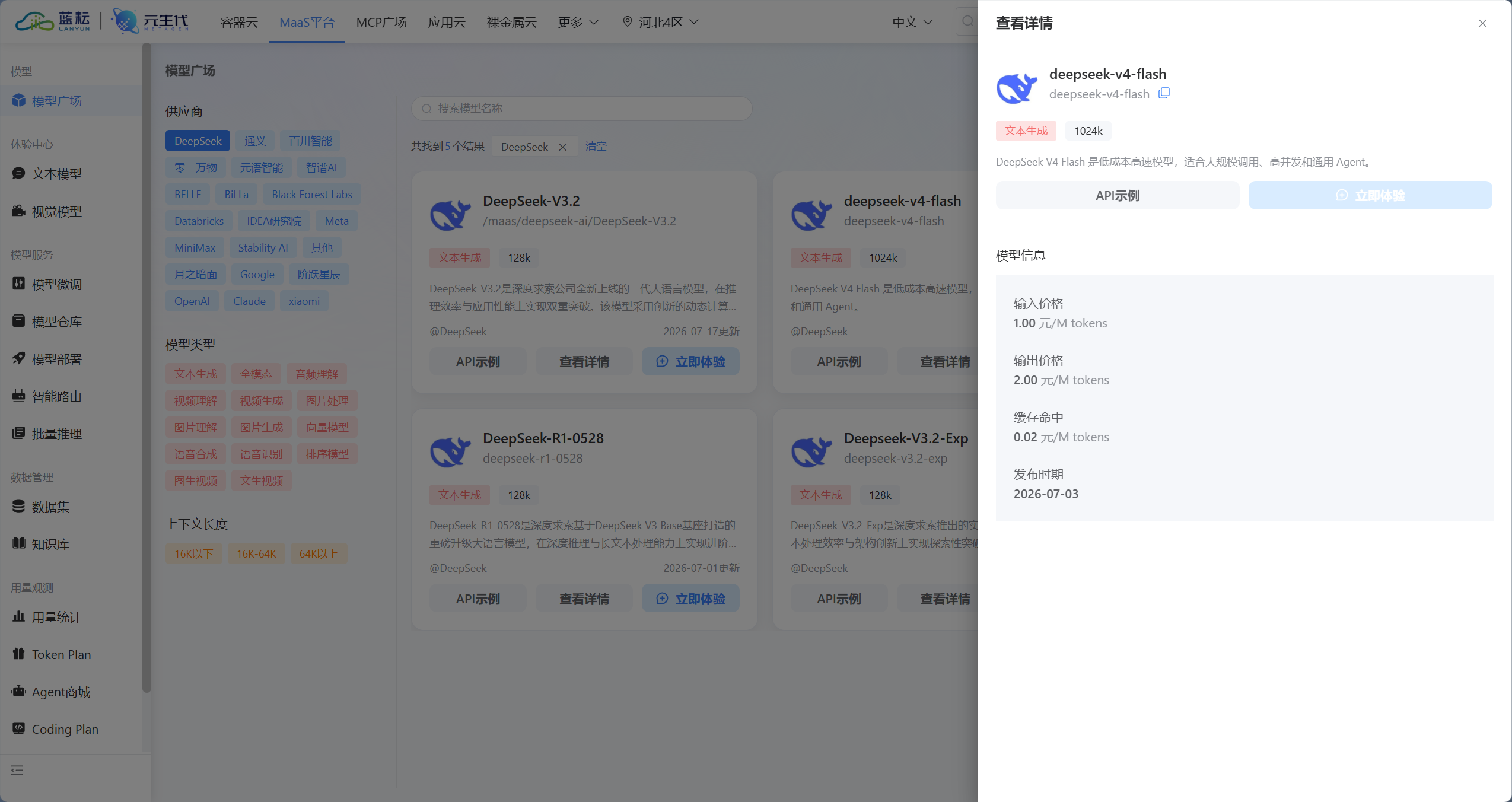Click the 模型仓库 storage icon
1512x802 pixels.
point(18,321)
